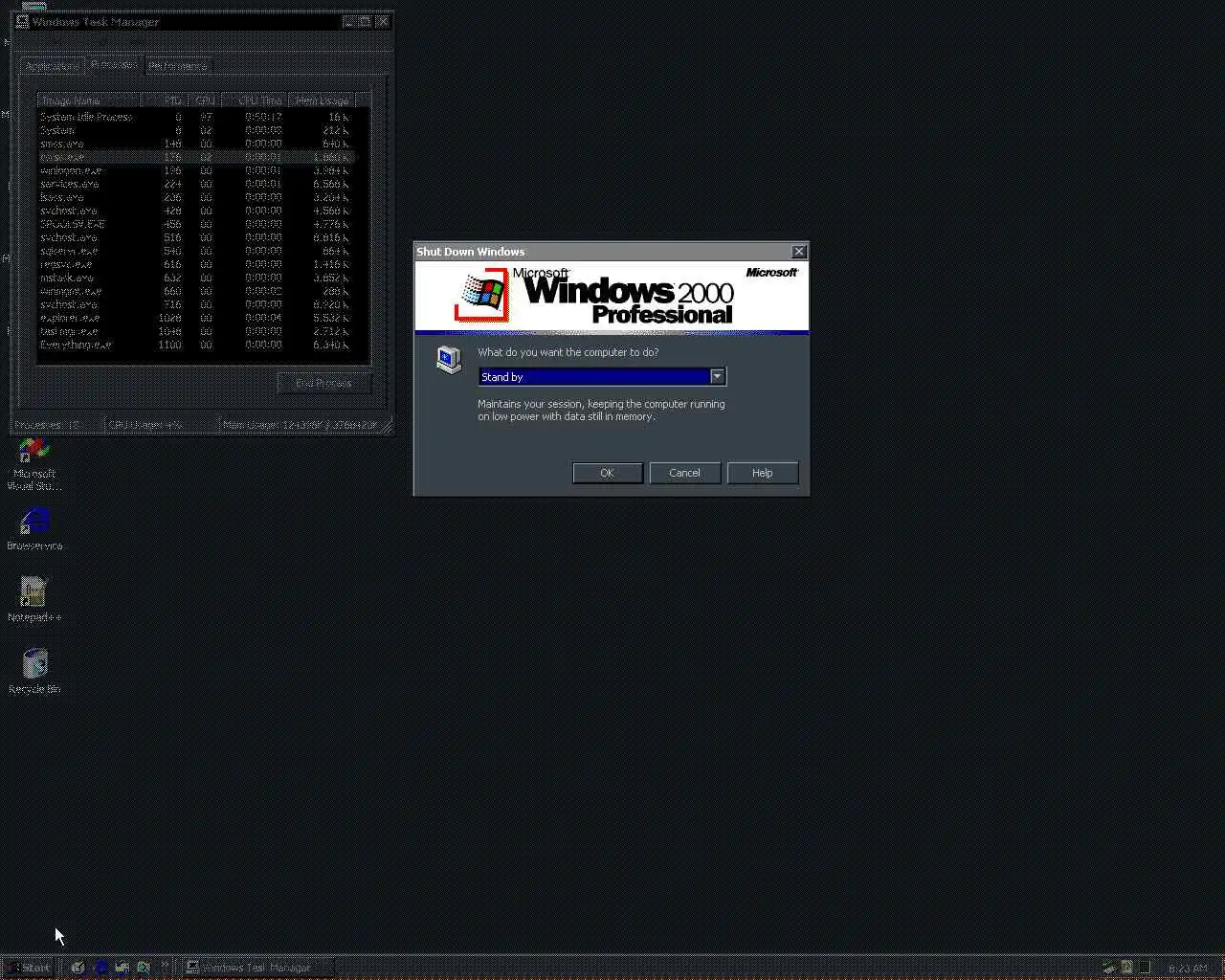Viewport: 1225px width, 980px height.
Task: Select Everything.exe process row
Action: [x=196, y=345]
